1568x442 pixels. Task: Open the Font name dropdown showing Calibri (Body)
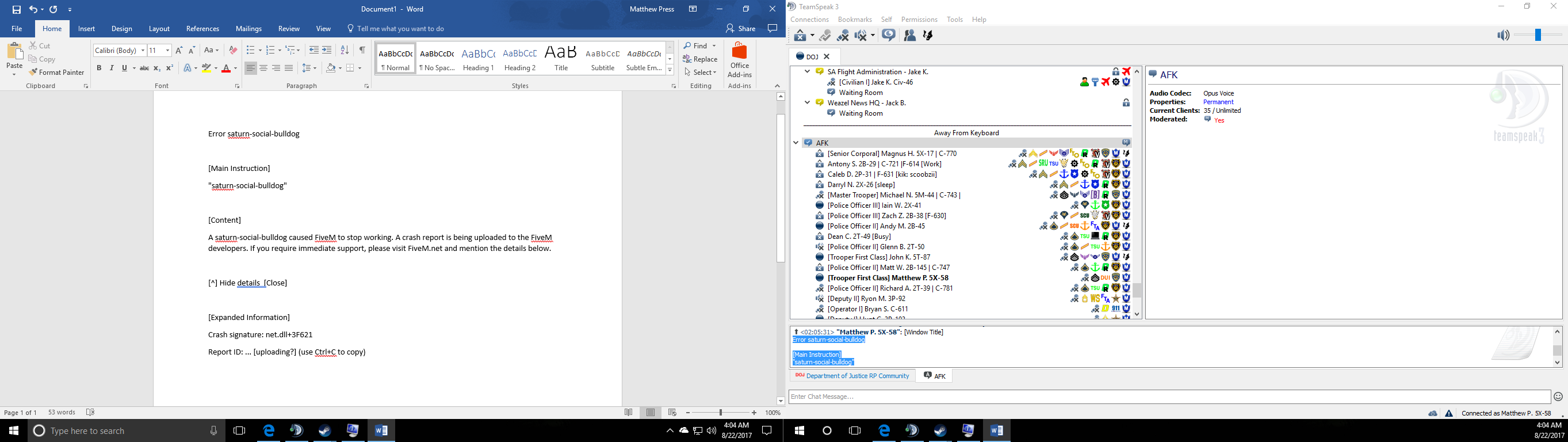143,51
